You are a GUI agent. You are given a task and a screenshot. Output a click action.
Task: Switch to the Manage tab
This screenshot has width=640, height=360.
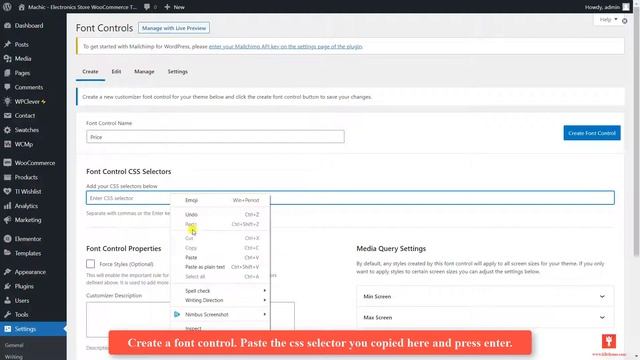coord(144,71)
